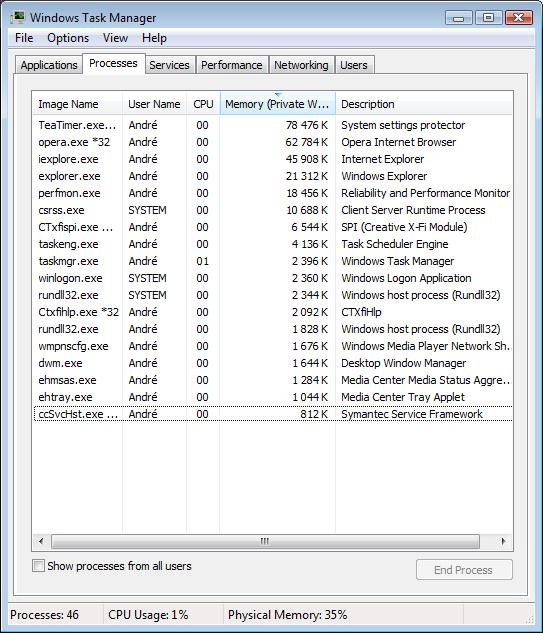Select the CTxfispi.exe process

click(273, 227)
